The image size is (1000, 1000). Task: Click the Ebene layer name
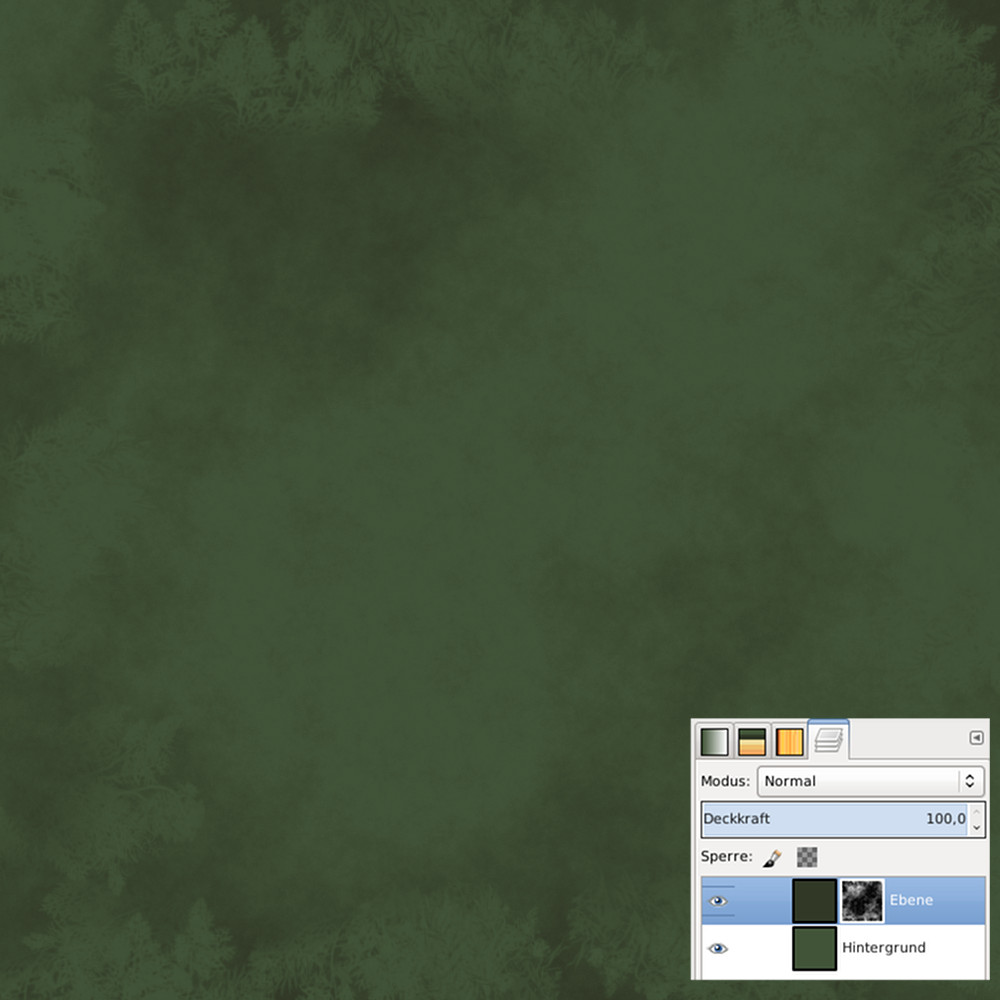point(911,900)
